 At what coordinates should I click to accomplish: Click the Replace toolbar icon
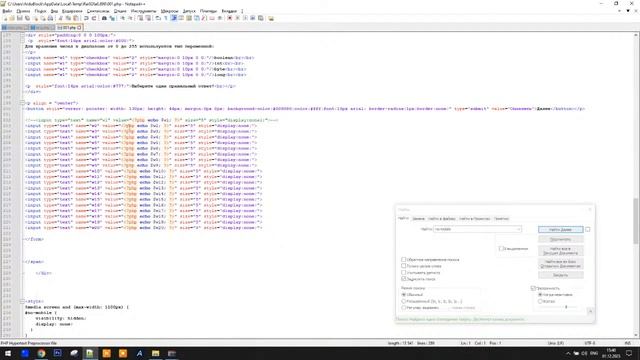click(x=112, y=18)
